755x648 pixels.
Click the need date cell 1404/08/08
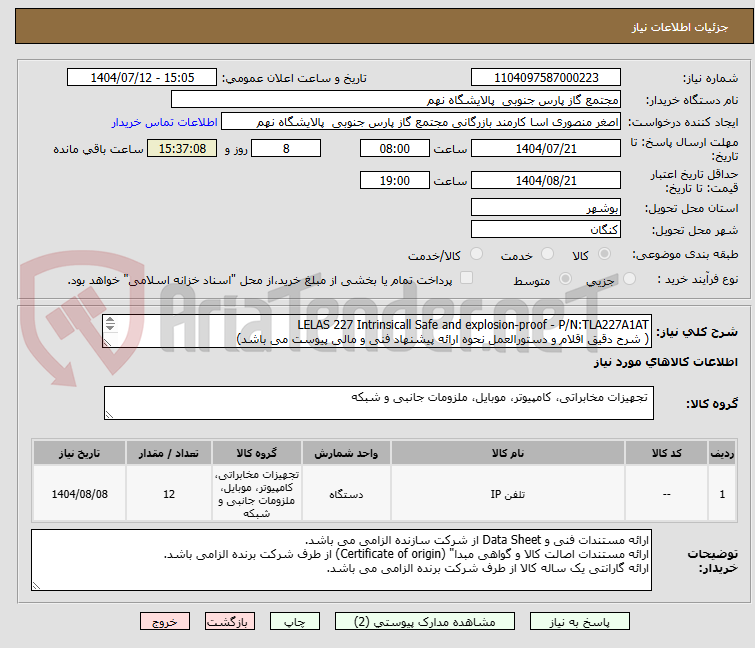coord(79,494)
